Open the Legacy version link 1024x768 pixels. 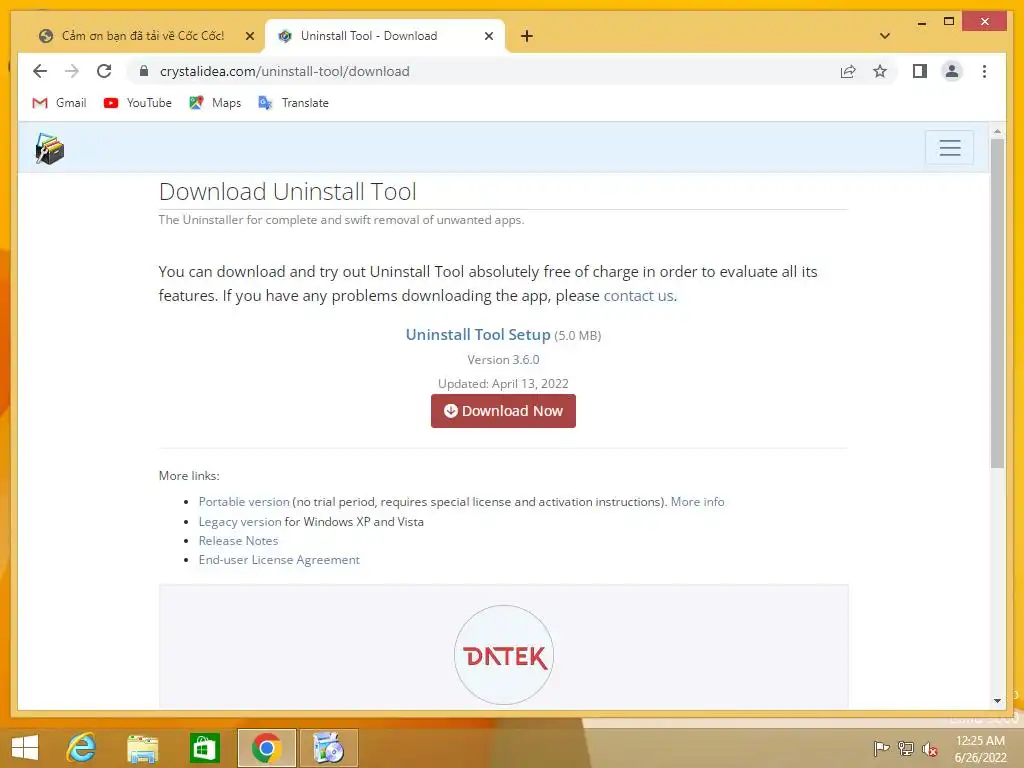click(x=240, y=522)
